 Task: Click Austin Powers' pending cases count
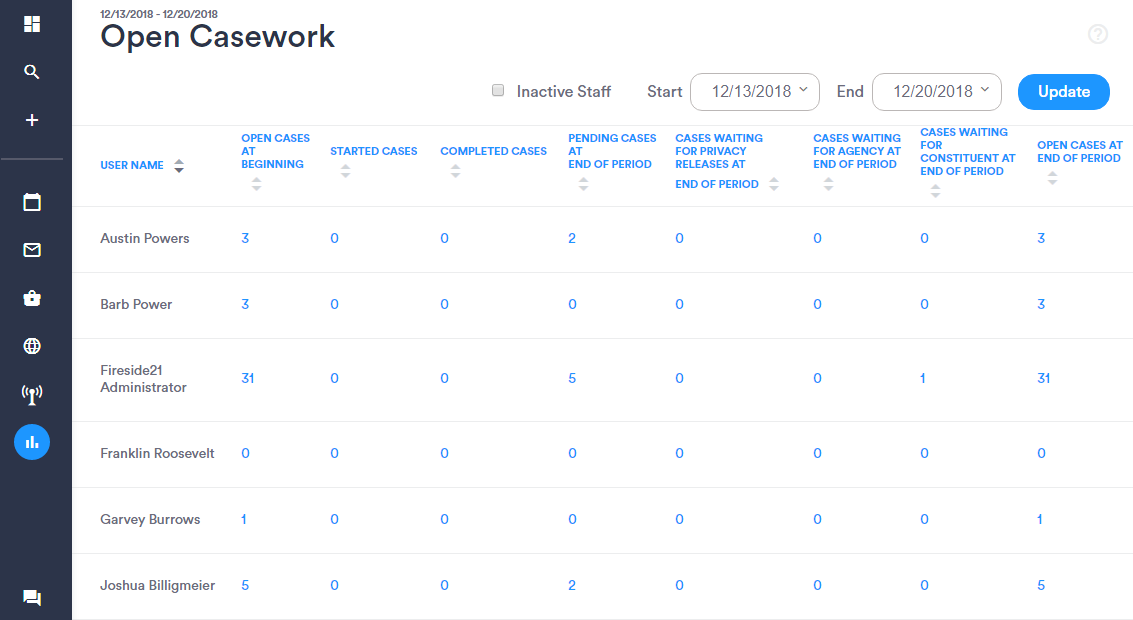click(x=572, y=238)
